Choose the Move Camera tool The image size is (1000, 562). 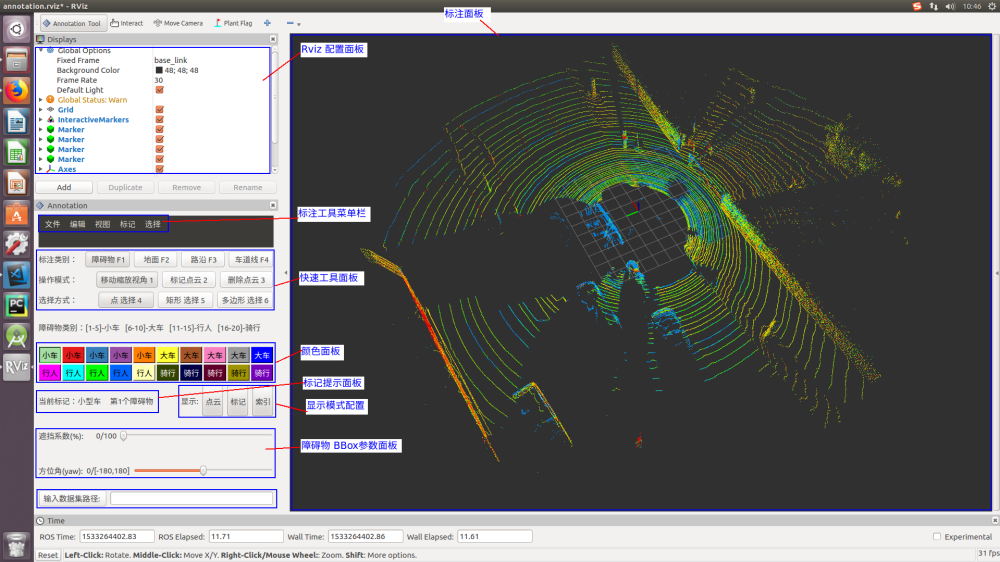[178, 23]
